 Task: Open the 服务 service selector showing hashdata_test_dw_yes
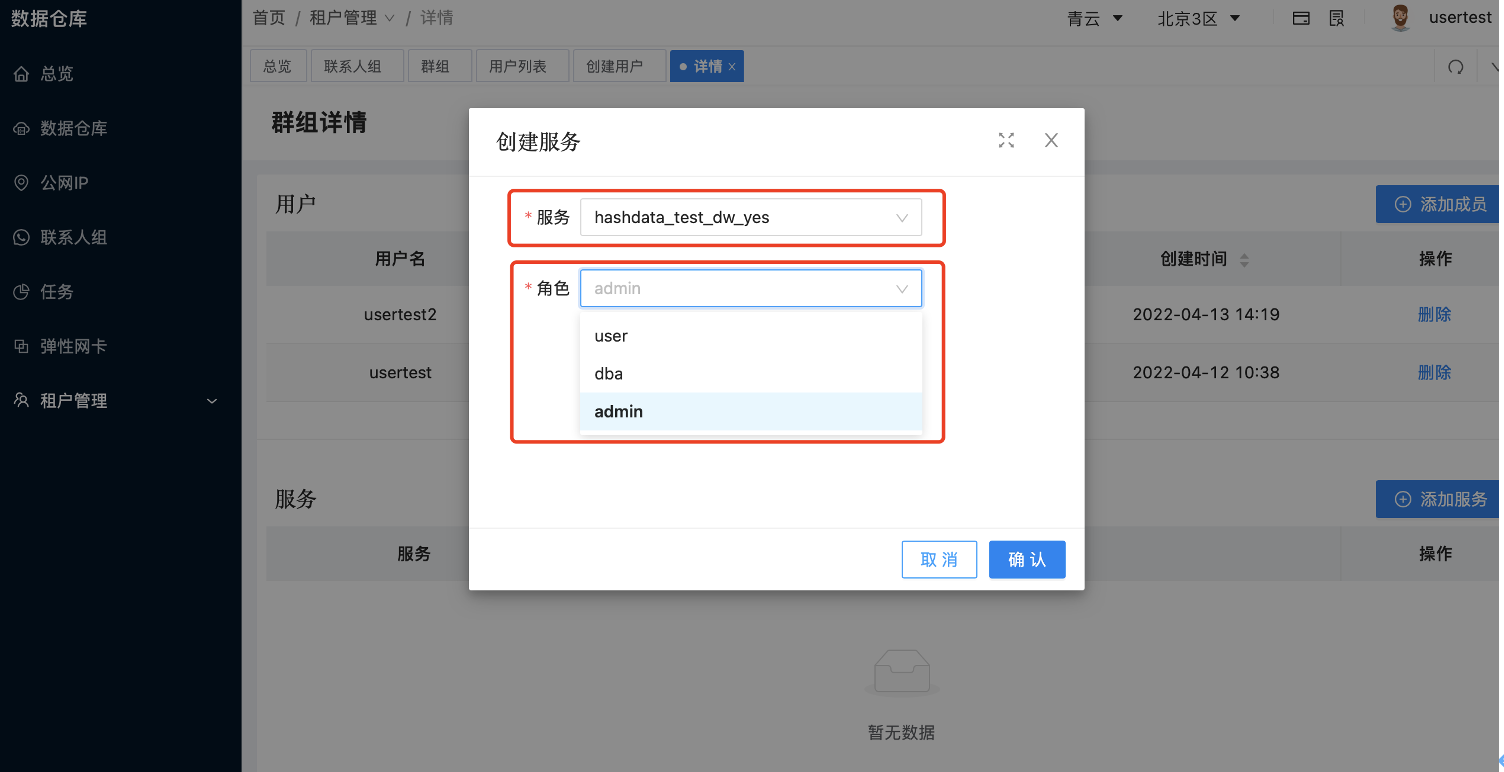point(750,217)
